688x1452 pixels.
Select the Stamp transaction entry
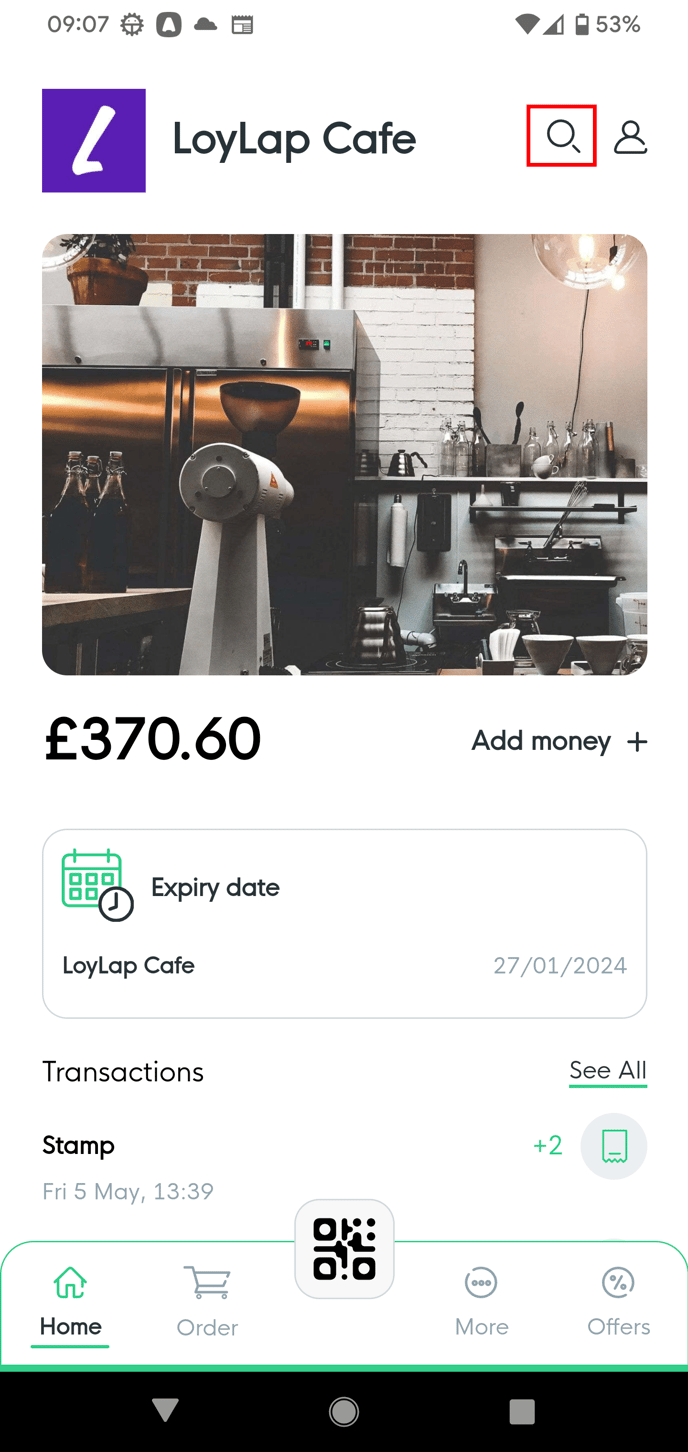click(79, 1146)
